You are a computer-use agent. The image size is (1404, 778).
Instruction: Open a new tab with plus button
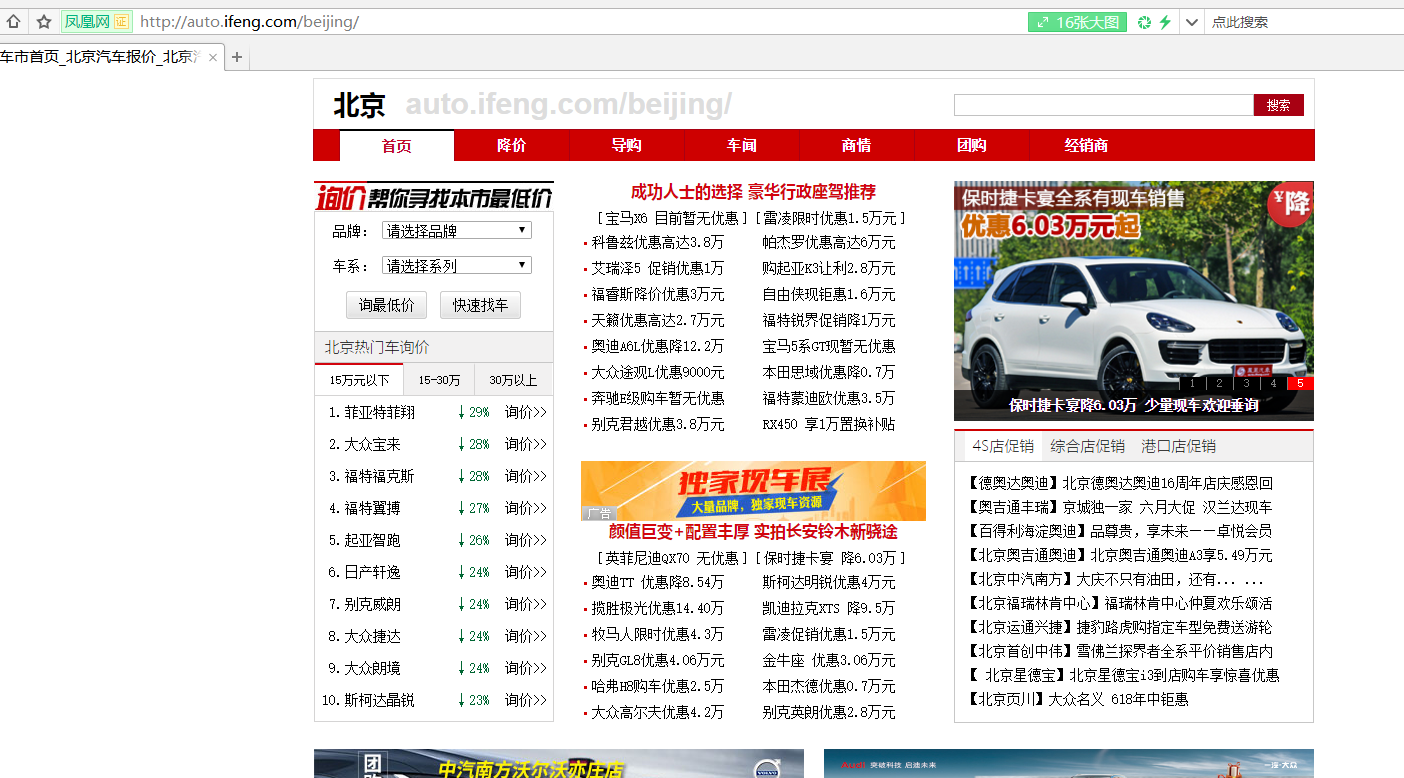[237, 57]
